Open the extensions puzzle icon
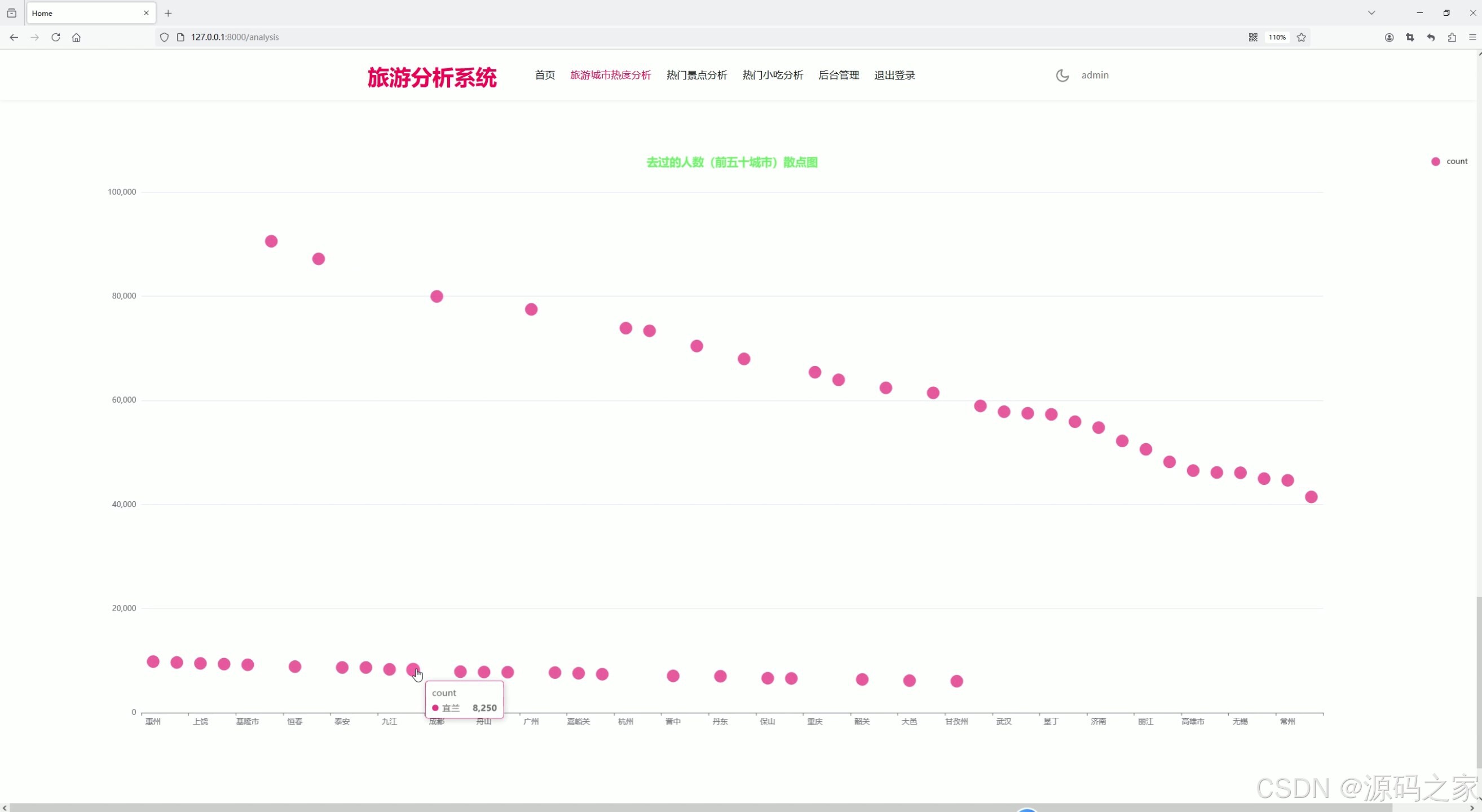Viewport: 1482px width, 812px height. click(x=1452, y=37)
